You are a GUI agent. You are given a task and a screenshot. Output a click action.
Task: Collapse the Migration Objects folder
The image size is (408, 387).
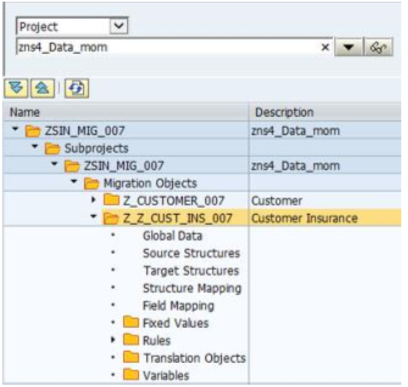(x=74, y=182)
